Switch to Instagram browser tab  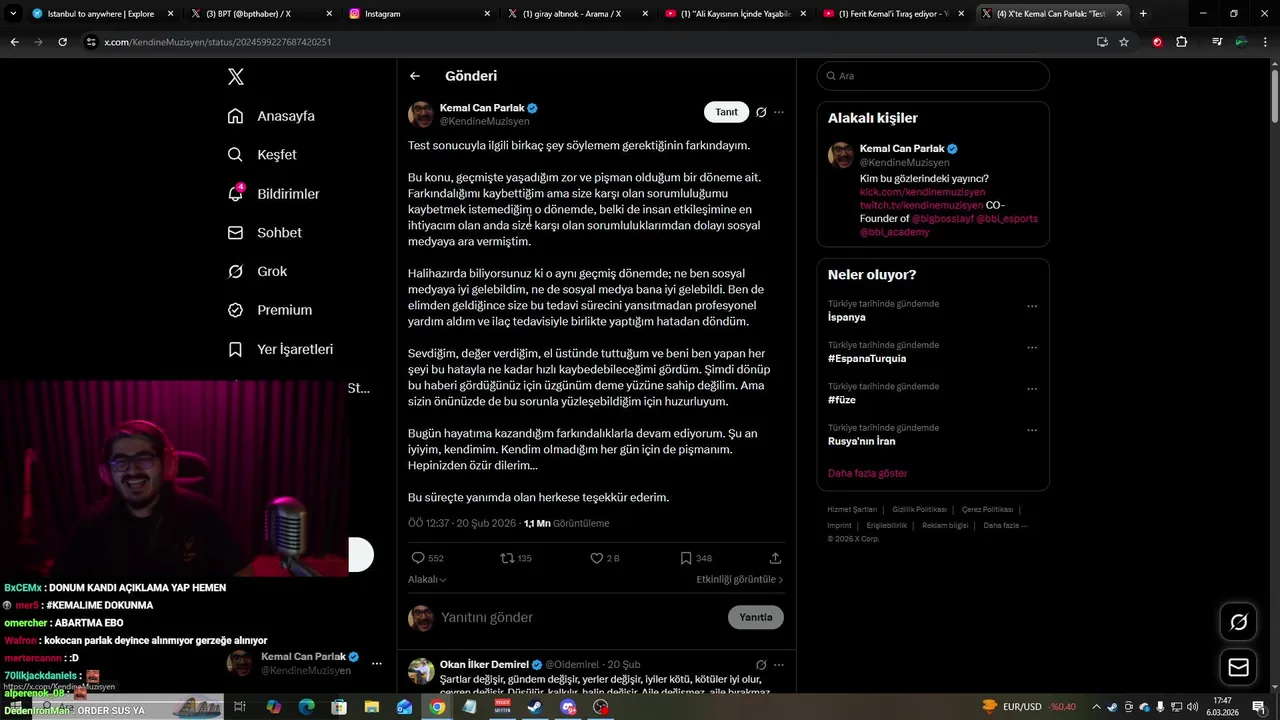(x=420, y=14)
